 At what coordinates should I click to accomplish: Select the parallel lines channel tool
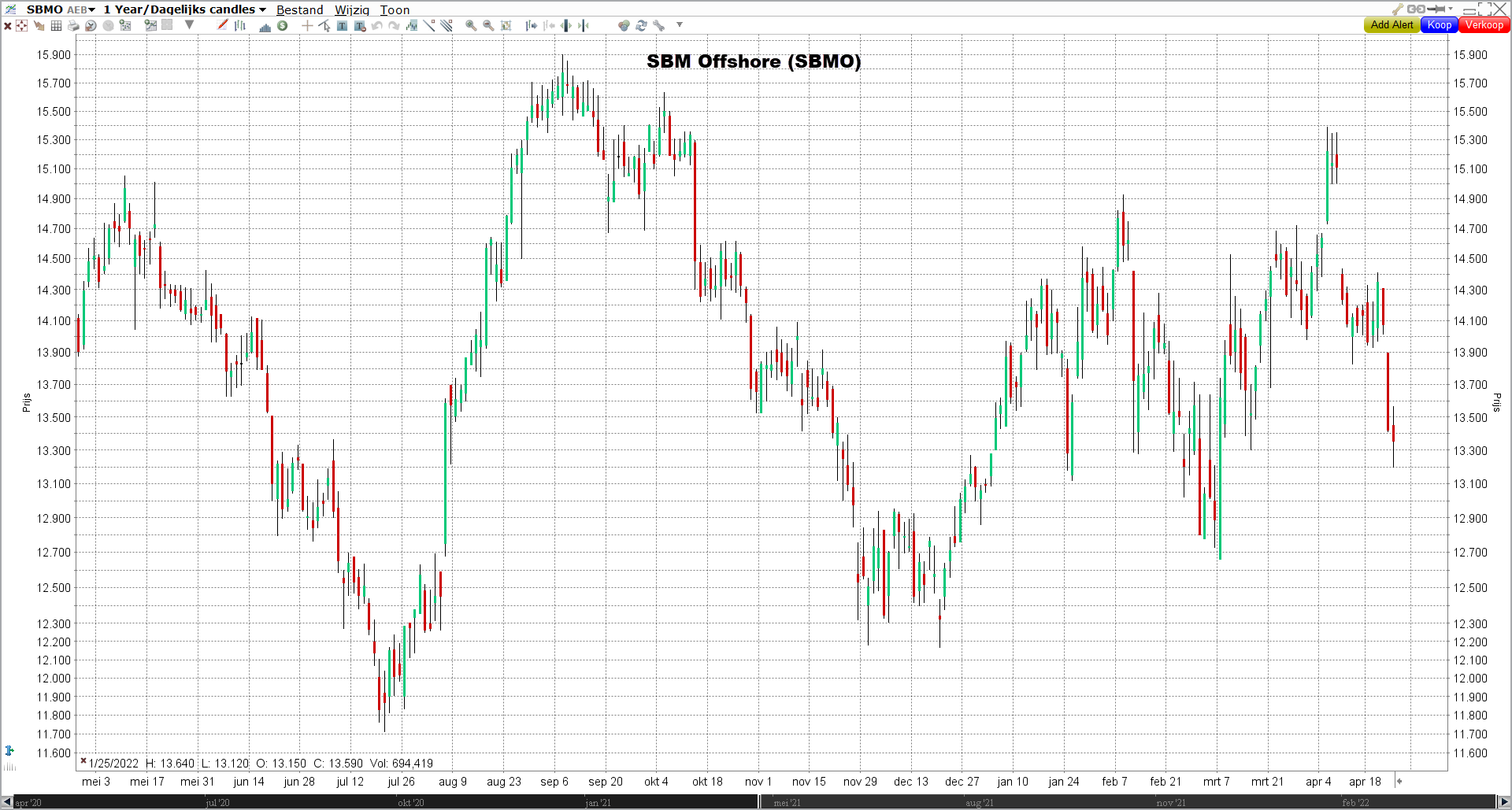pyautogui.click(x=447, y=25)
